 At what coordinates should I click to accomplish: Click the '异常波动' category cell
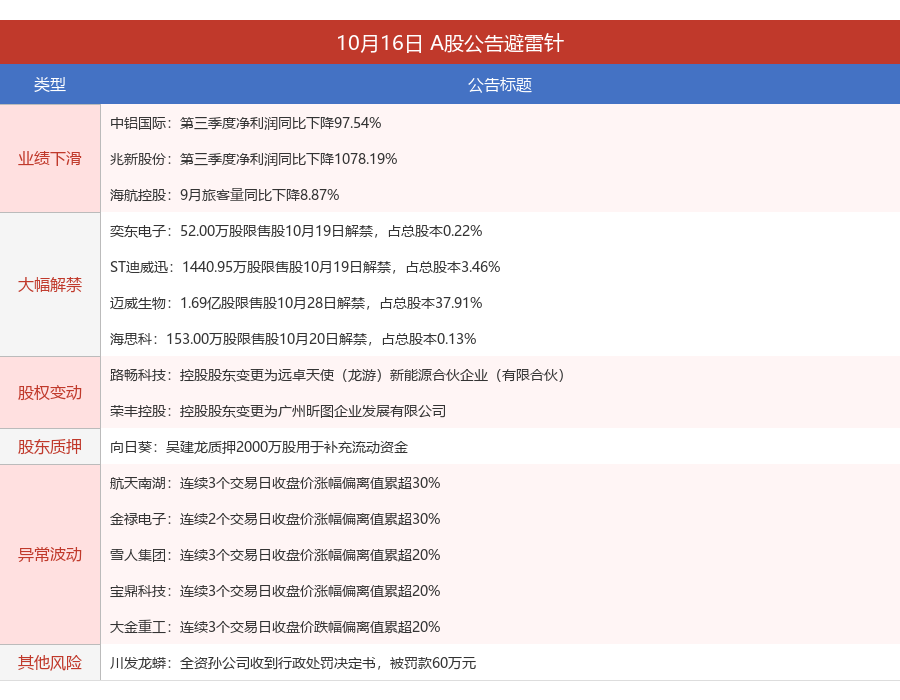pyautogui.click(x=50, y=554)
